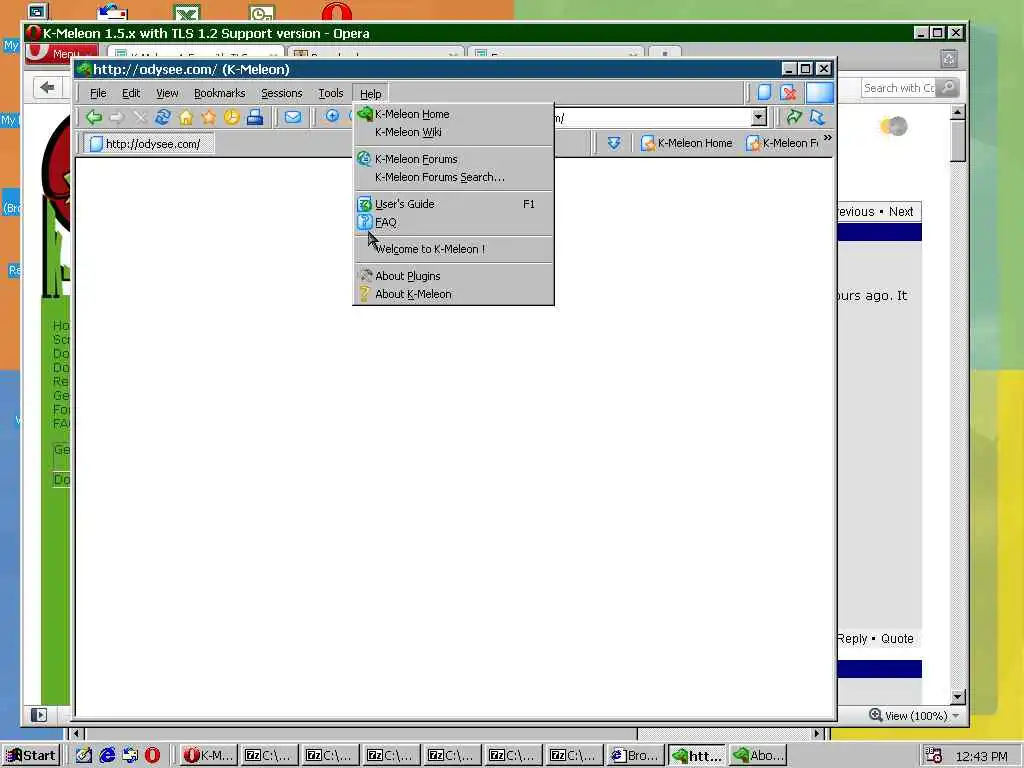Select the FAQ menu entry
1024x768 pixels.
point(454,222)
